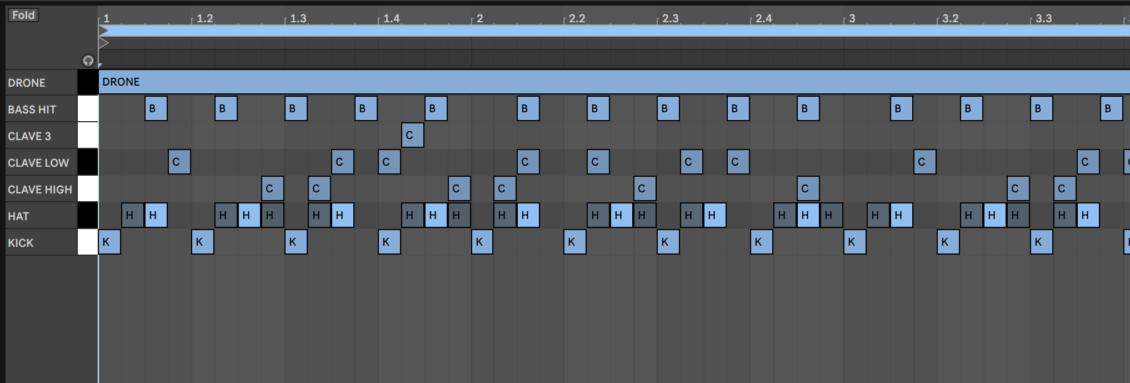
Task: Audition the black piano key beside DRONE
Action: click(88, 82)
